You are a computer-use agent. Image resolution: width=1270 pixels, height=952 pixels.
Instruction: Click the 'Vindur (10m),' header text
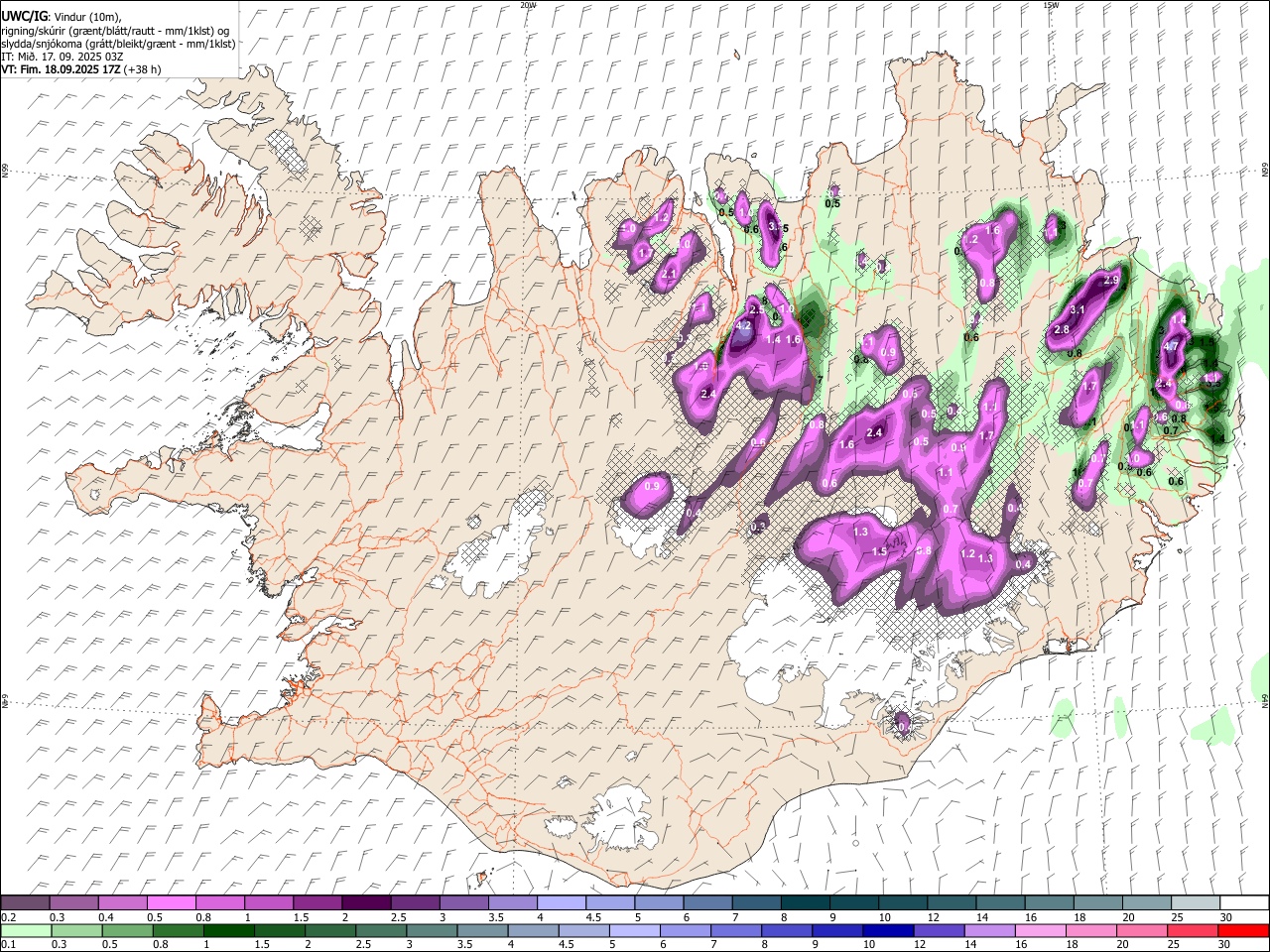[x=87, y=17]
